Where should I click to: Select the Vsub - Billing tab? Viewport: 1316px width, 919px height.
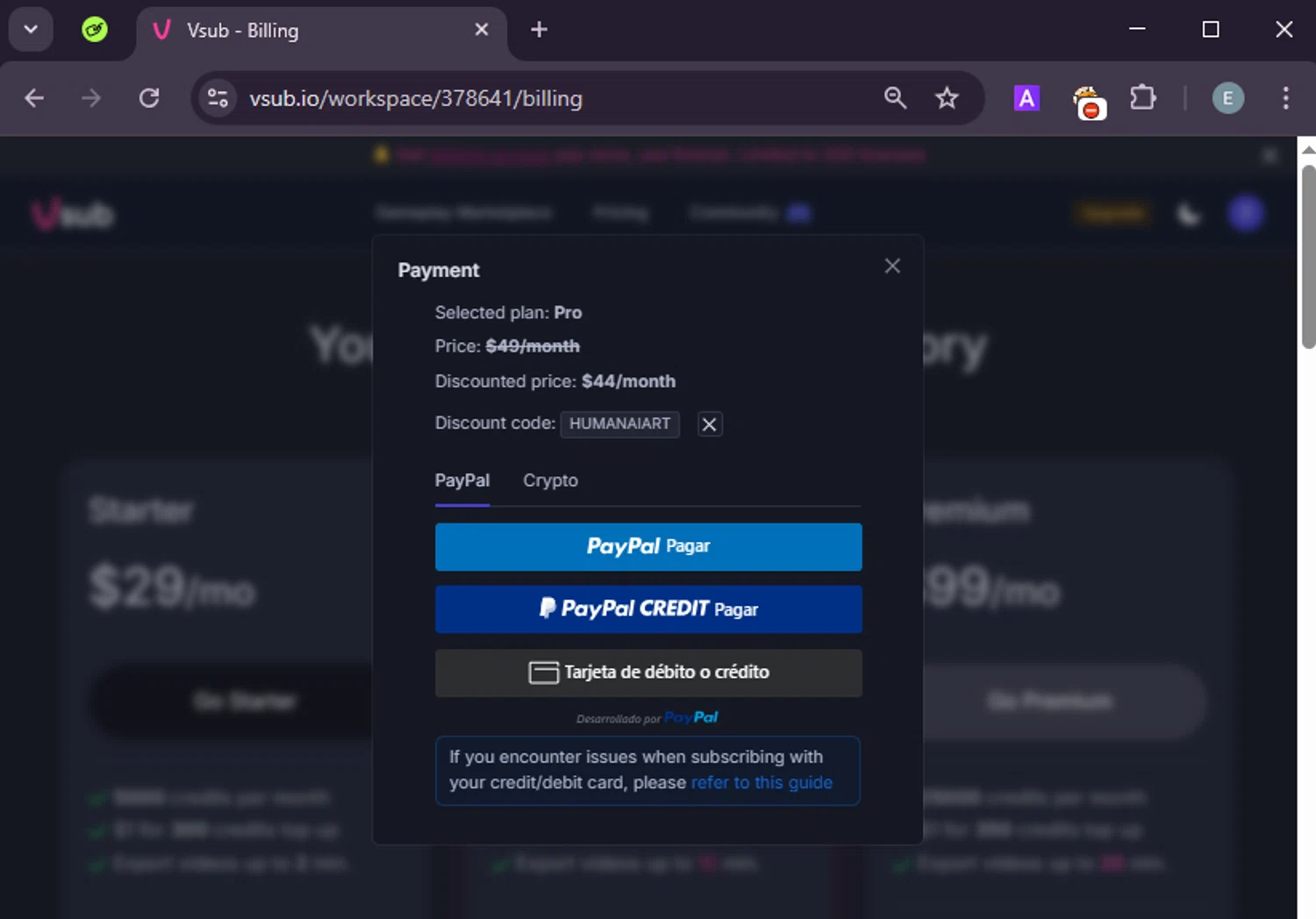click(x=321, y=31)
